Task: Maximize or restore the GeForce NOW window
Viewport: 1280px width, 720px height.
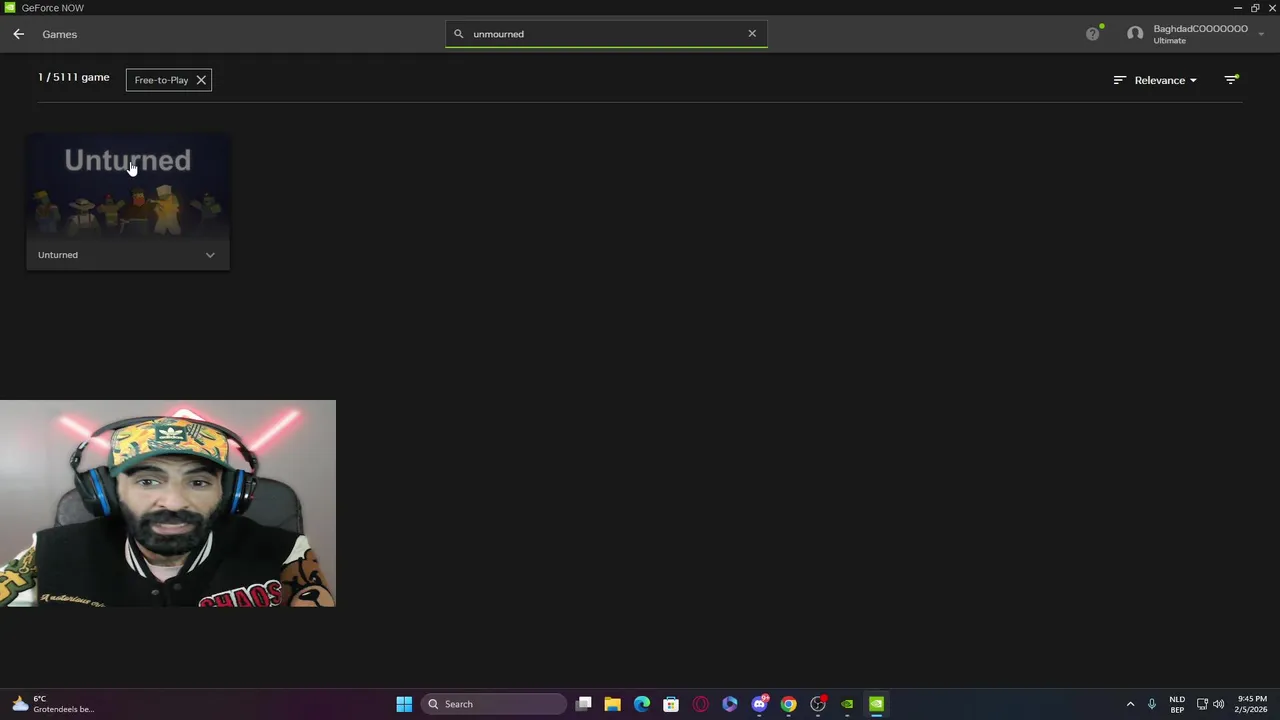Action: 1255,8
